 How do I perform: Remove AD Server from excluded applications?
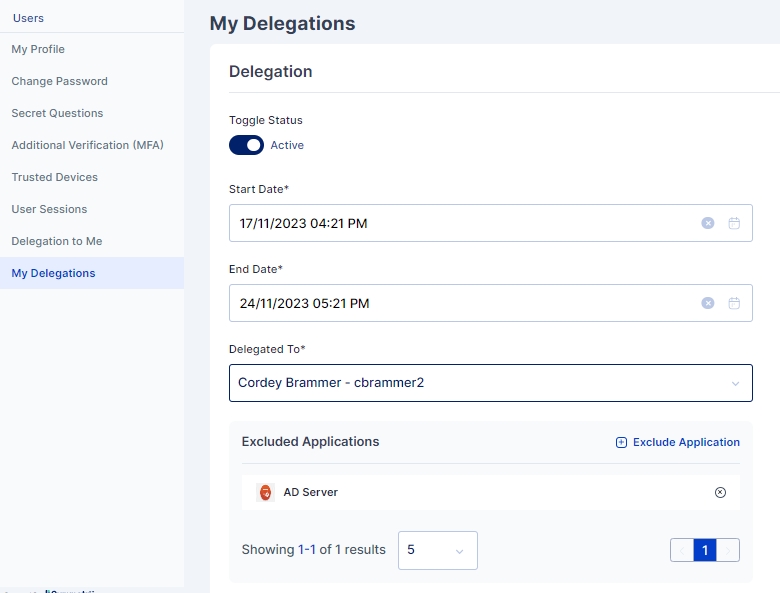point(720,492)
